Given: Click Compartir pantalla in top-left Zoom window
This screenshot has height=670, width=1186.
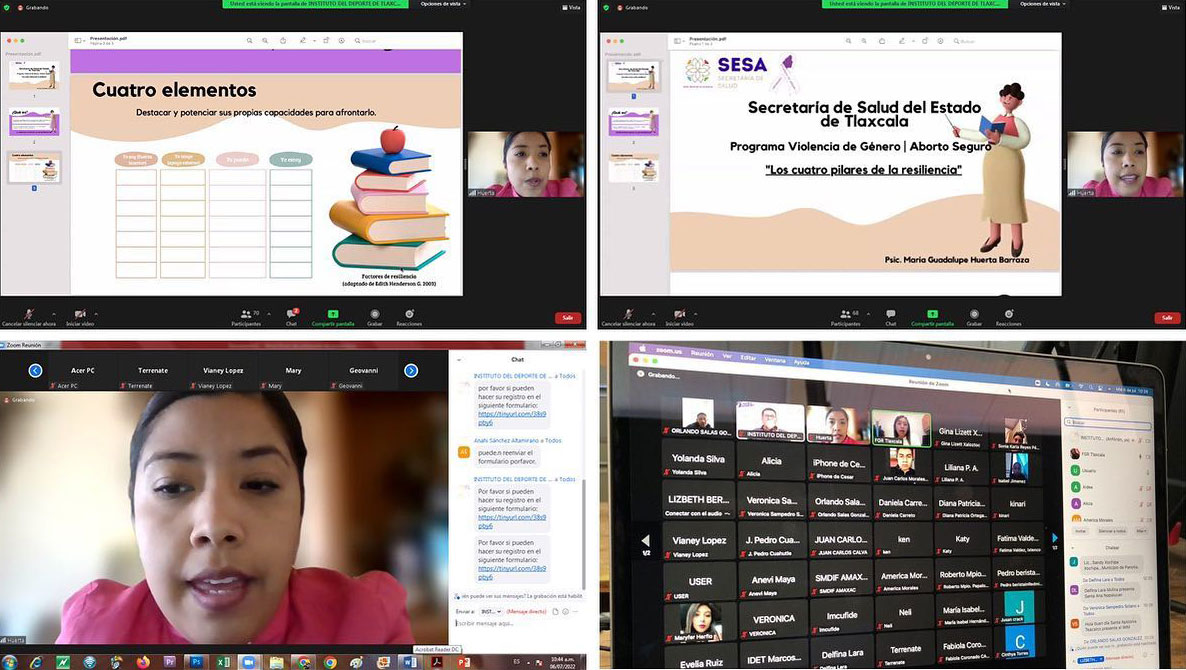Looking at the screenshot, I should pos(333,317).
